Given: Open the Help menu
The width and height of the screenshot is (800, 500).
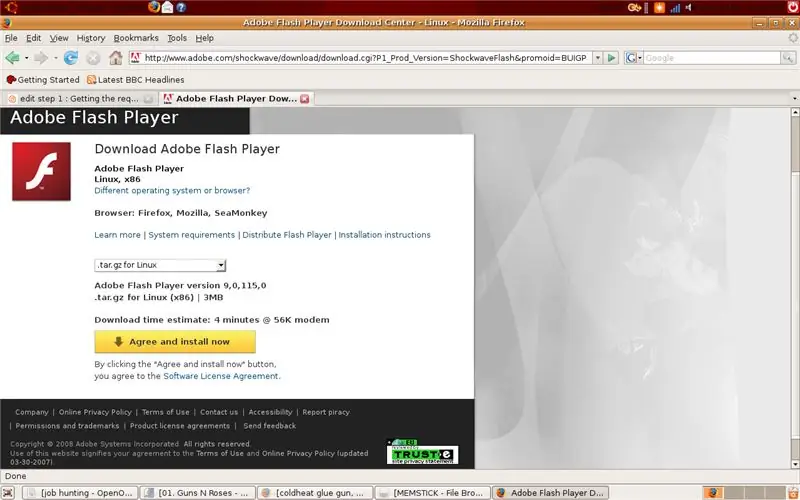Looking at the screenshot, I should point(205,38).
